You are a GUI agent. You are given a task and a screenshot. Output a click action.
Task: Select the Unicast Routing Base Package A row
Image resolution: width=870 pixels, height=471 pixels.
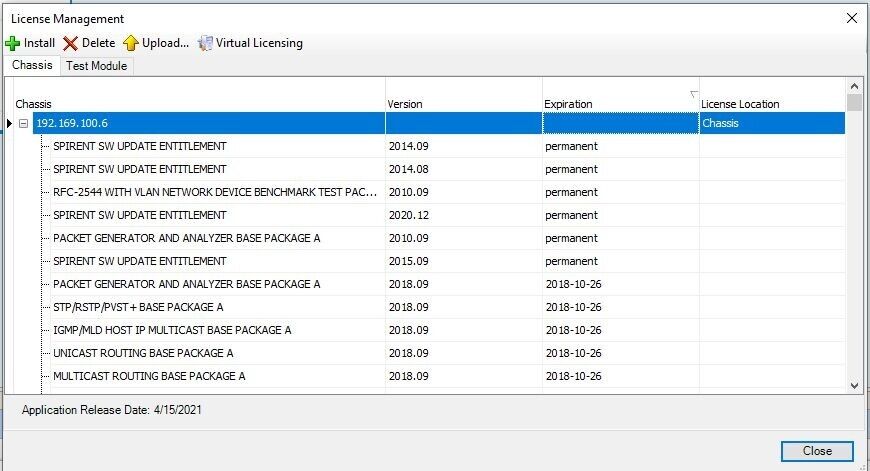coord(143,353)
